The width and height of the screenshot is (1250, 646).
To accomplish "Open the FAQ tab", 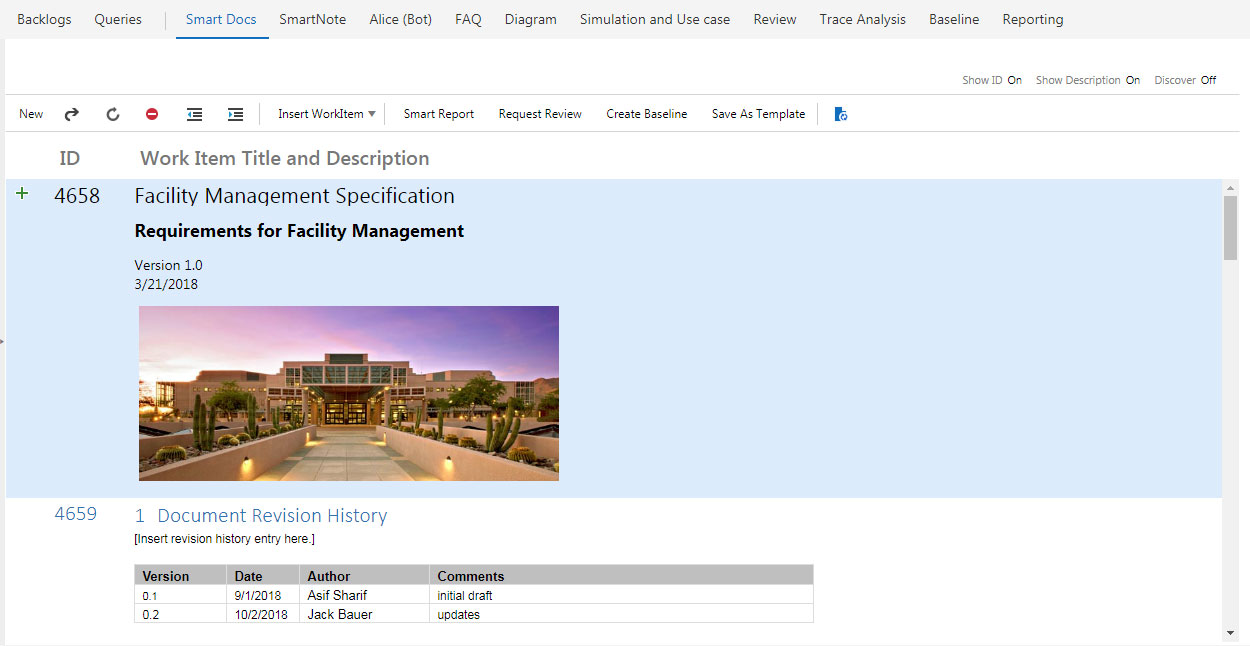I will click(468, 19).
